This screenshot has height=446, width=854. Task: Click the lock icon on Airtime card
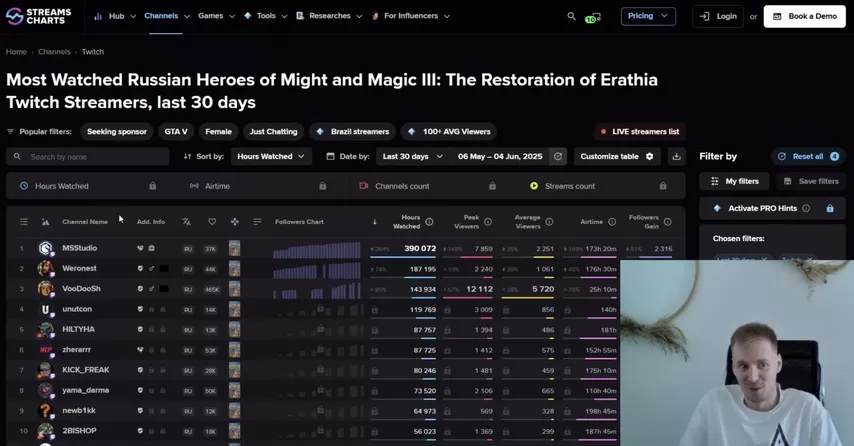(322, 186)
